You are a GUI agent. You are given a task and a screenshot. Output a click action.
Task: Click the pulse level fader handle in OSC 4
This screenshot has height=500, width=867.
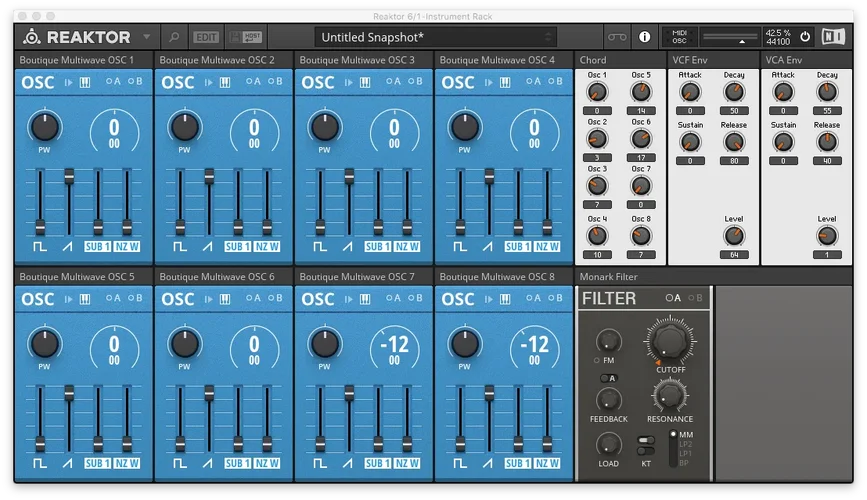click(x=460, y=227)
